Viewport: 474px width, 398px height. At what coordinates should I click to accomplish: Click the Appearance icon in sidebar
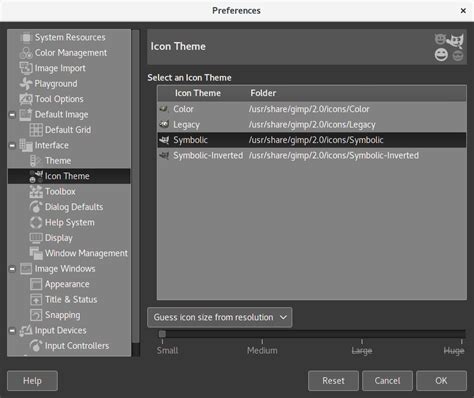(36, 284)
